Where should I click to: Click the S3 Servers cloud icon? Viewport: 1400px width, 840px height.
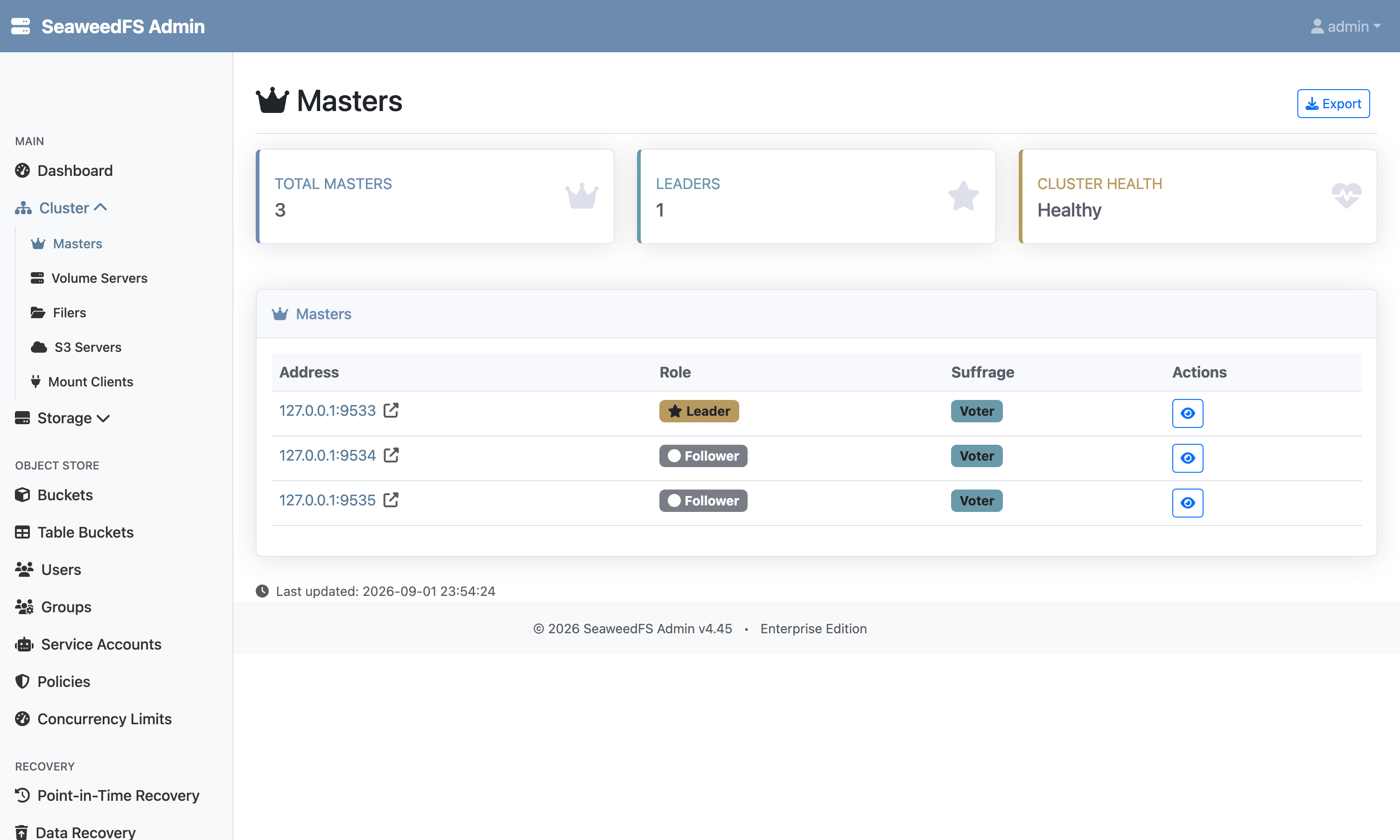click(39, 347)
